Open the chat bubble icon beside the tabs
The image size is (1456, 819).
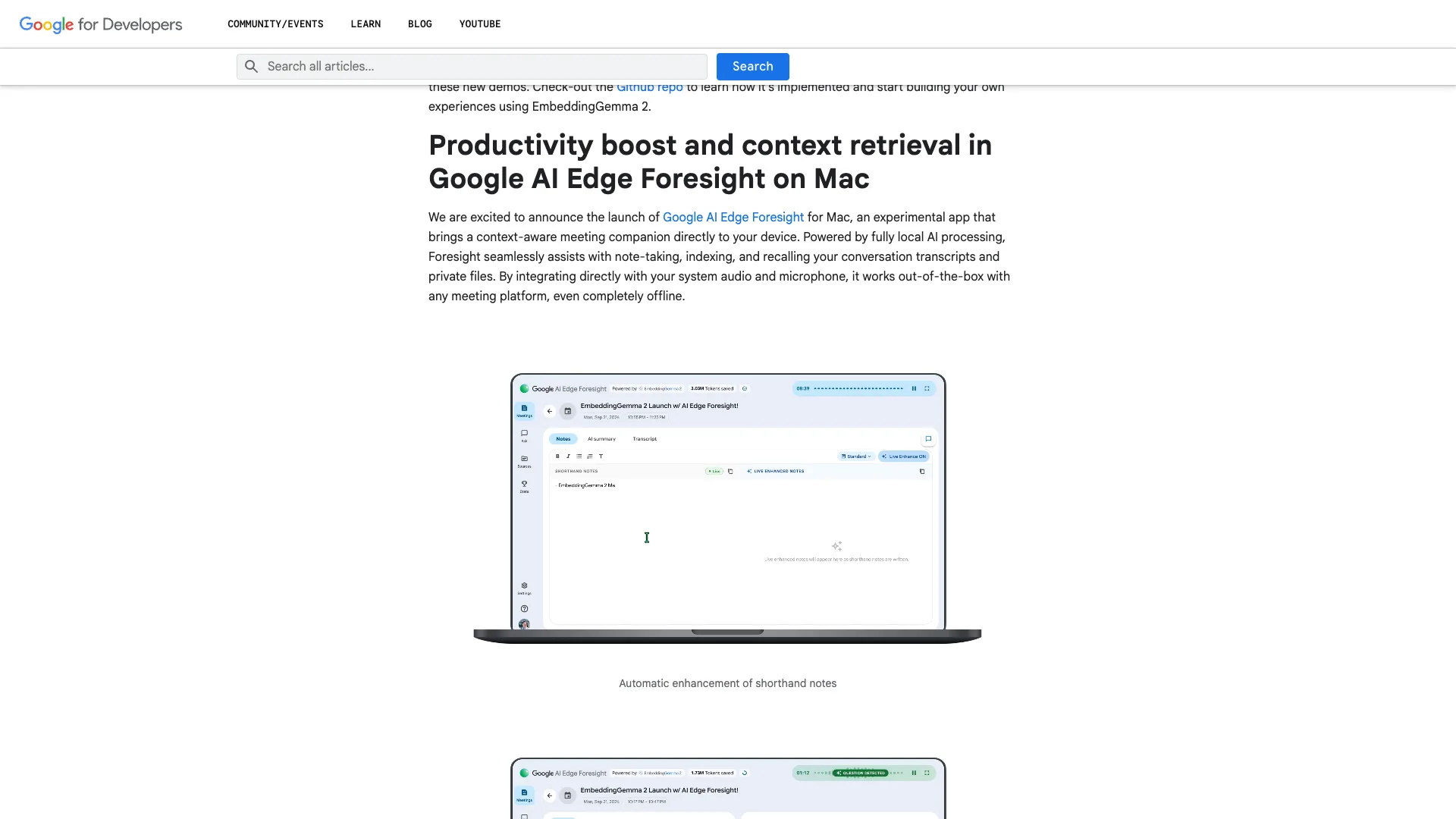[928, 439]
